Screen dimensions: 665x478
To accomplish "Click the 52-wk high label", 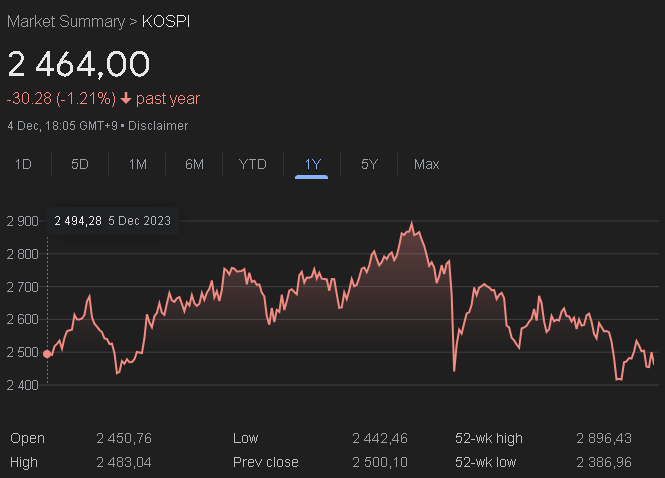I will click(489, 438).
